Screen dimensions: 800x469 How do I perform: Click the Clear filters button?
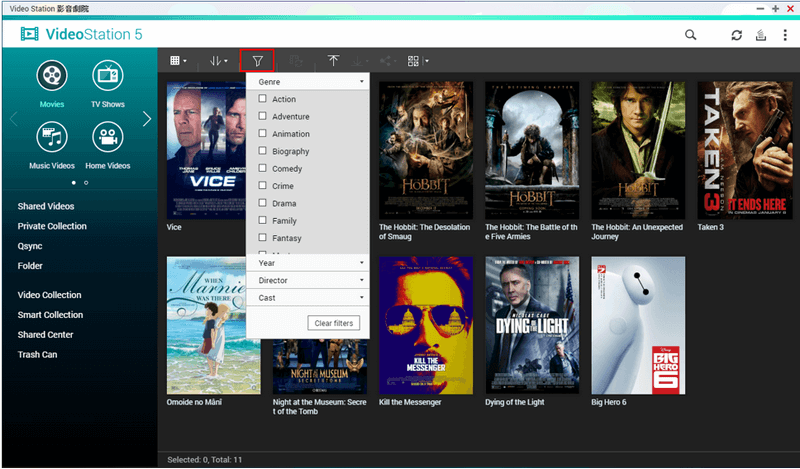(x=334, y=323)
